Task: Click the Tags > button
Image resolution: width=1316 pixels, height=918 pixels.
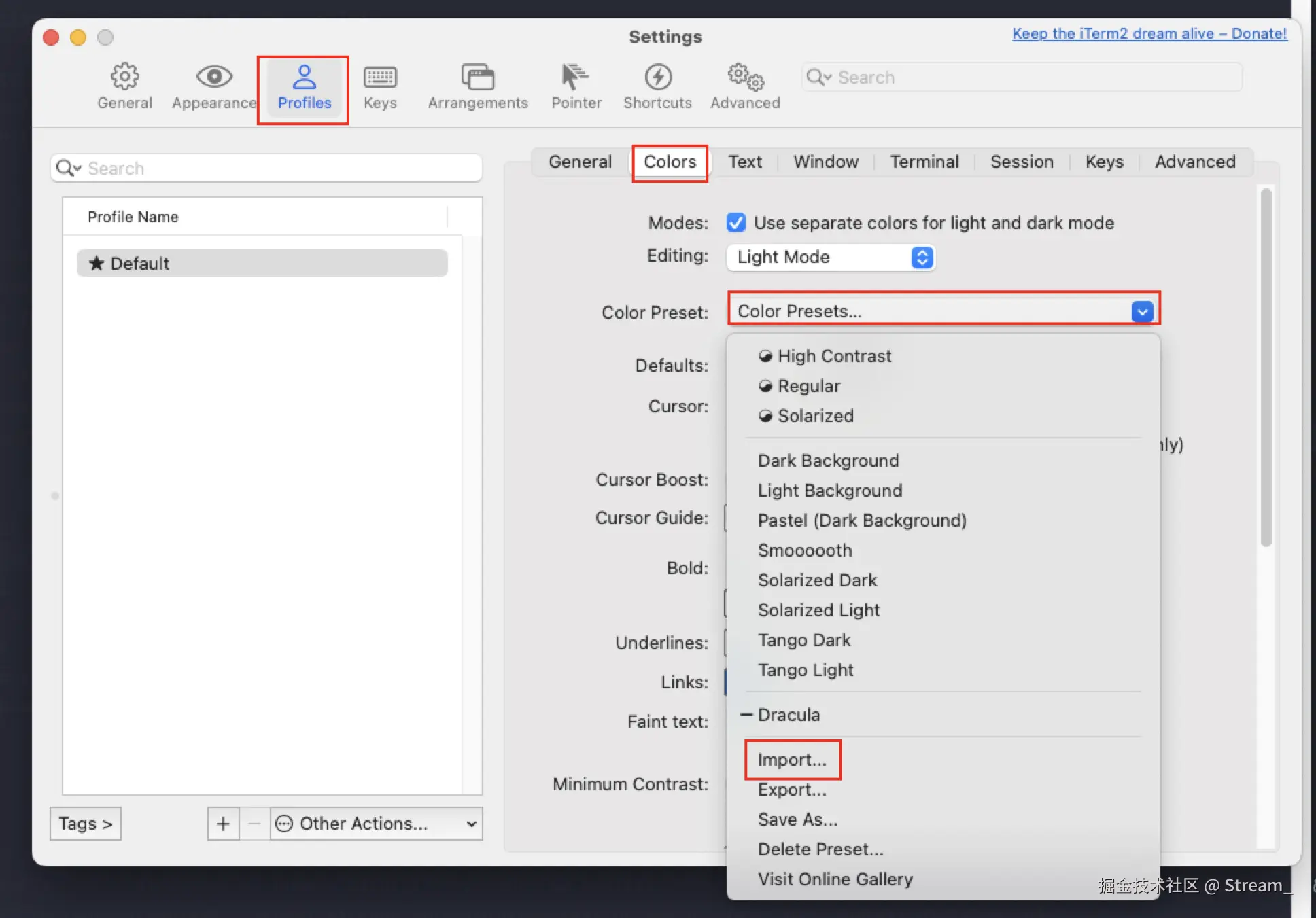Action: pyautogui.click(x=86, y=824)
